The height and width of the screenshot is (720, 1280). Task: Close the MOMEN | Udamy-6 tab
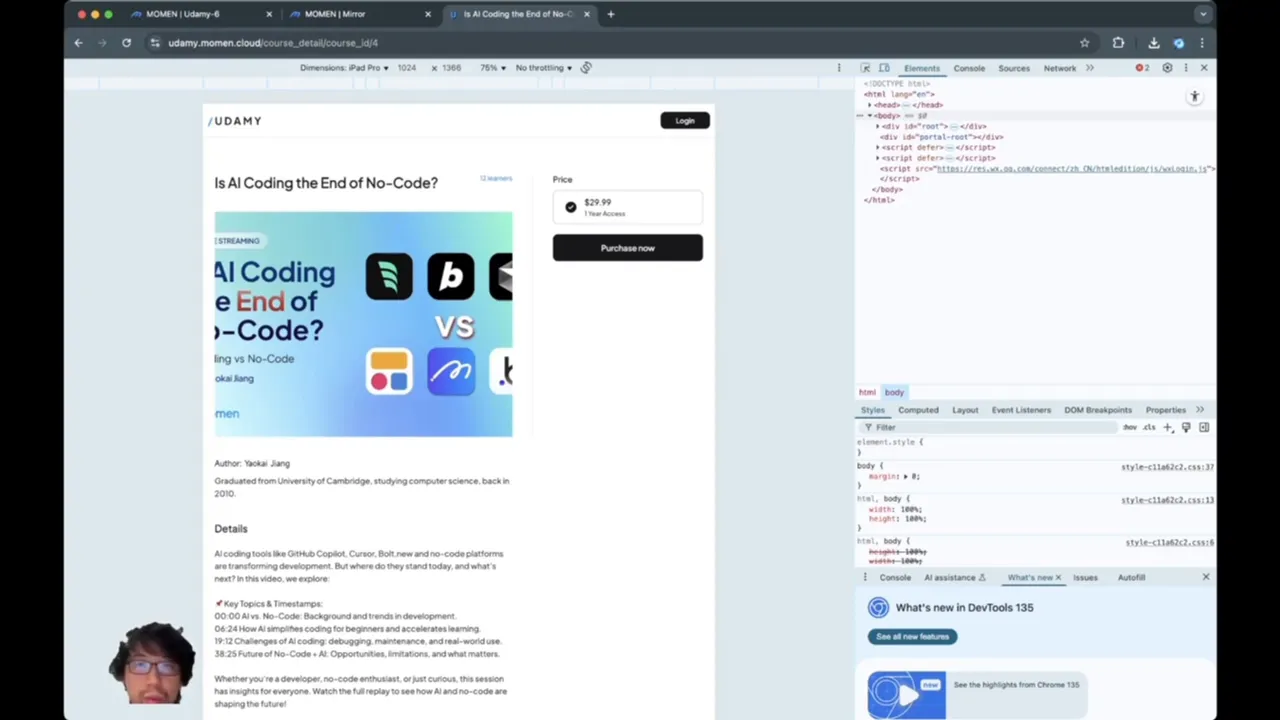(269, 14)
